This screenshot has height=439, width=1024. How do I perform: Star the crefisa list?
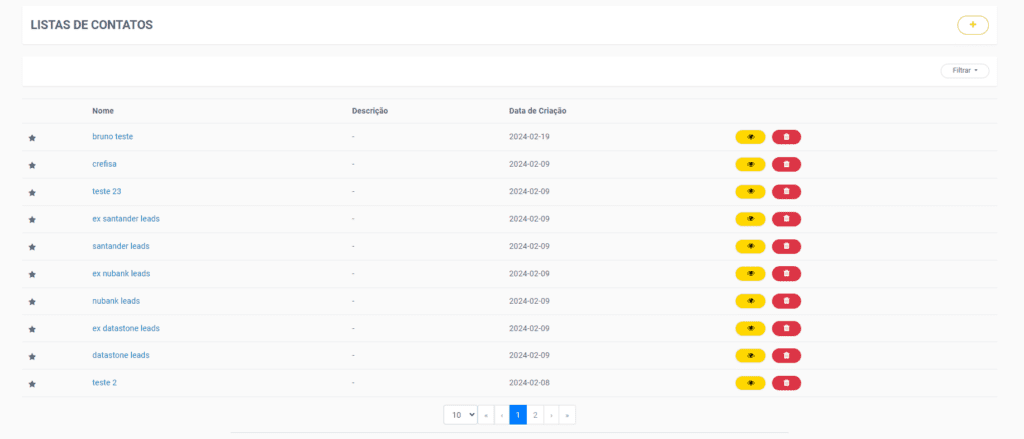point(32,165)
